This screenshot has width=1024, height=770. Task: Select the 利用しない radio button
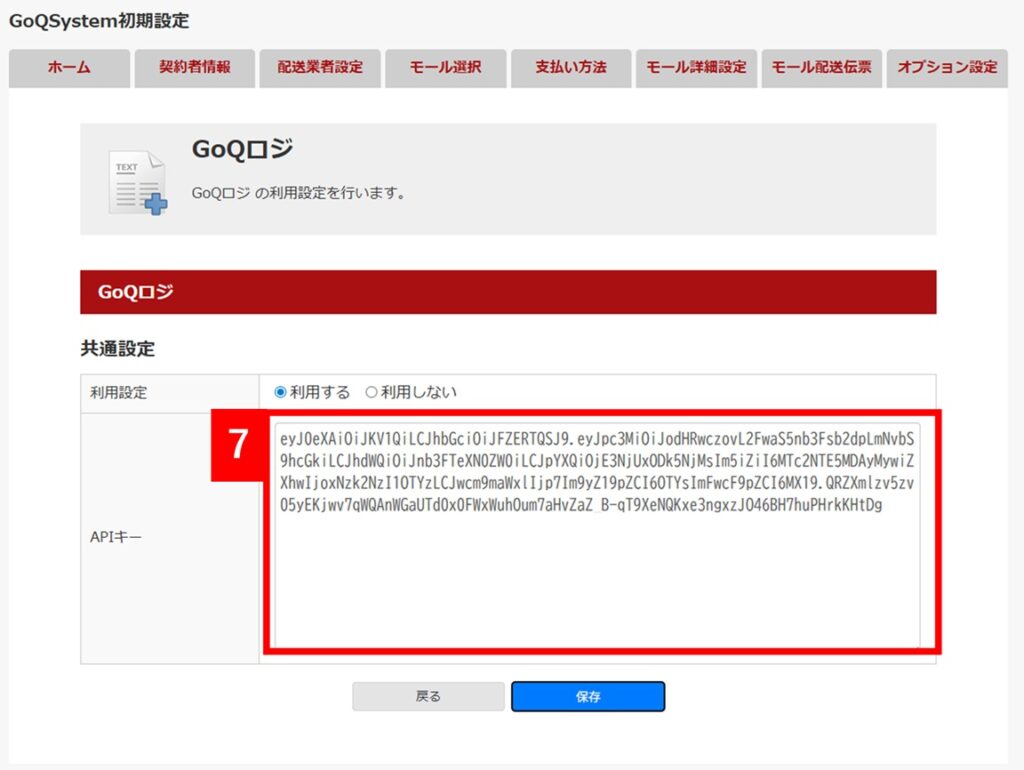(x=371, y=392)
